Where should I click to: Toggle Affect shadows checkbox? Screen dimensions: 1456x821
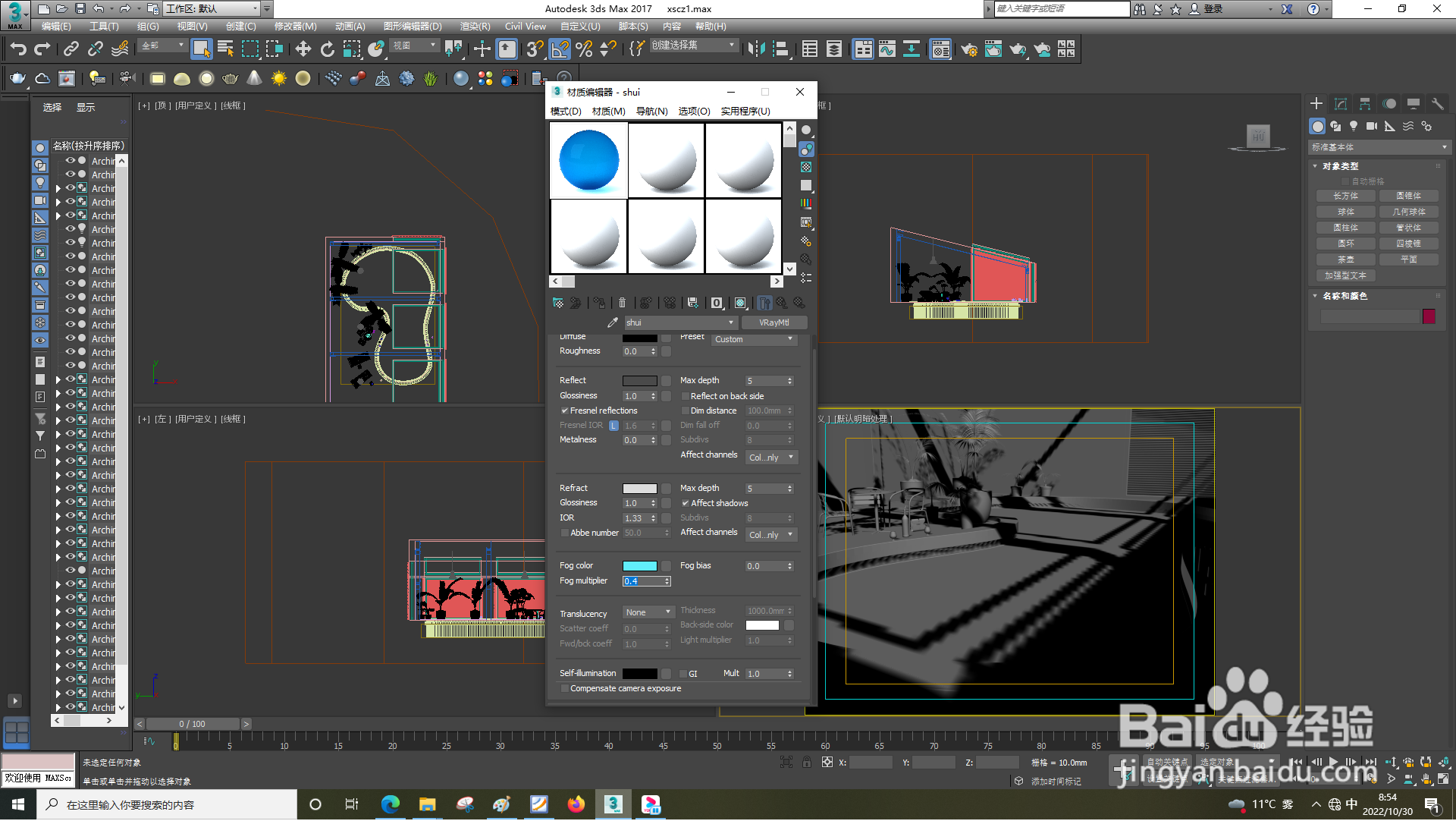(x=685, y=504)
